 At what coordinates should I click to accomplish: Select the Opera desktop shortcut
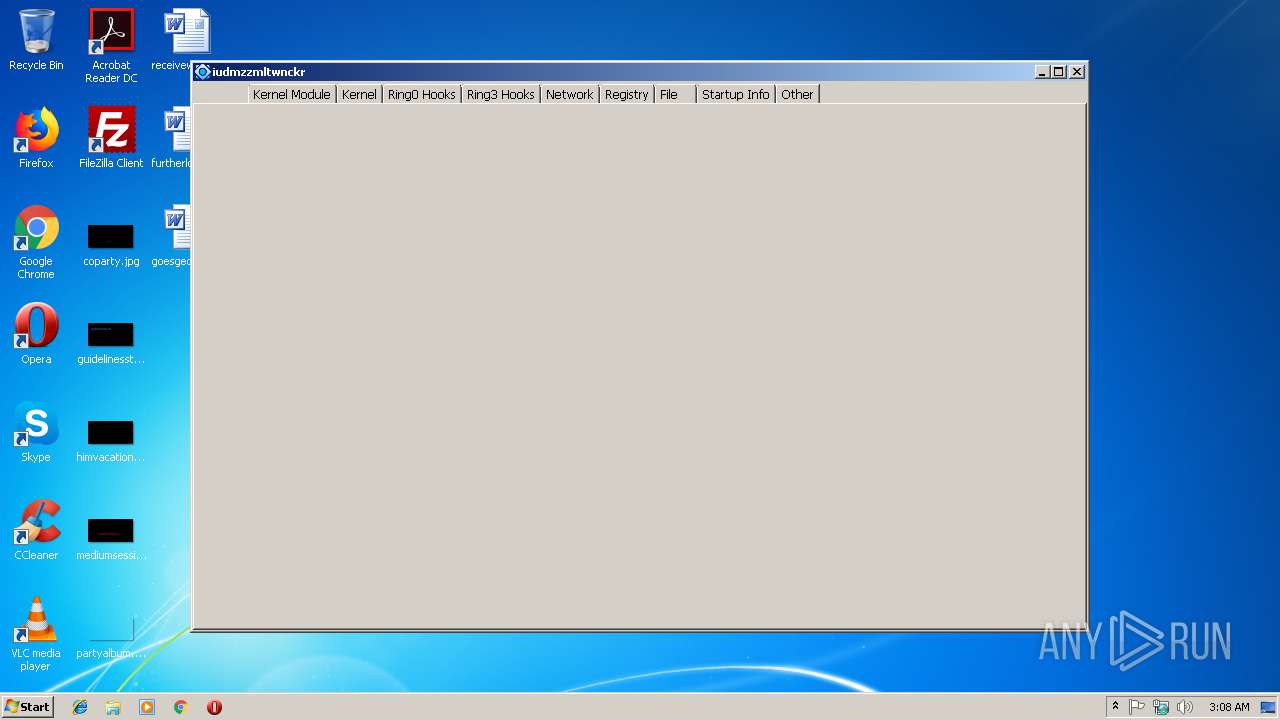[36, 334]
